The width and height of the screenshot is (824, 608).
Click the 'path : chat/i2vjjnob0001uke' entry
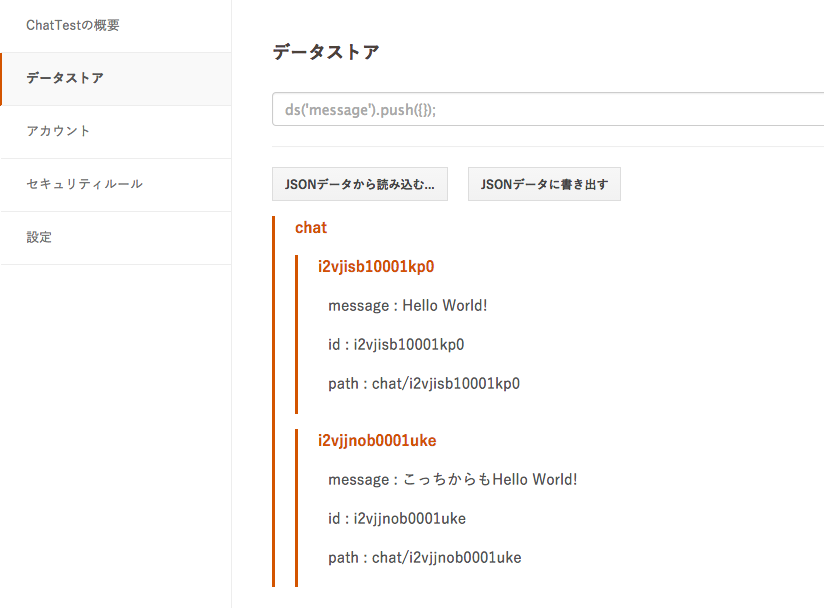[x=425, y=557]
